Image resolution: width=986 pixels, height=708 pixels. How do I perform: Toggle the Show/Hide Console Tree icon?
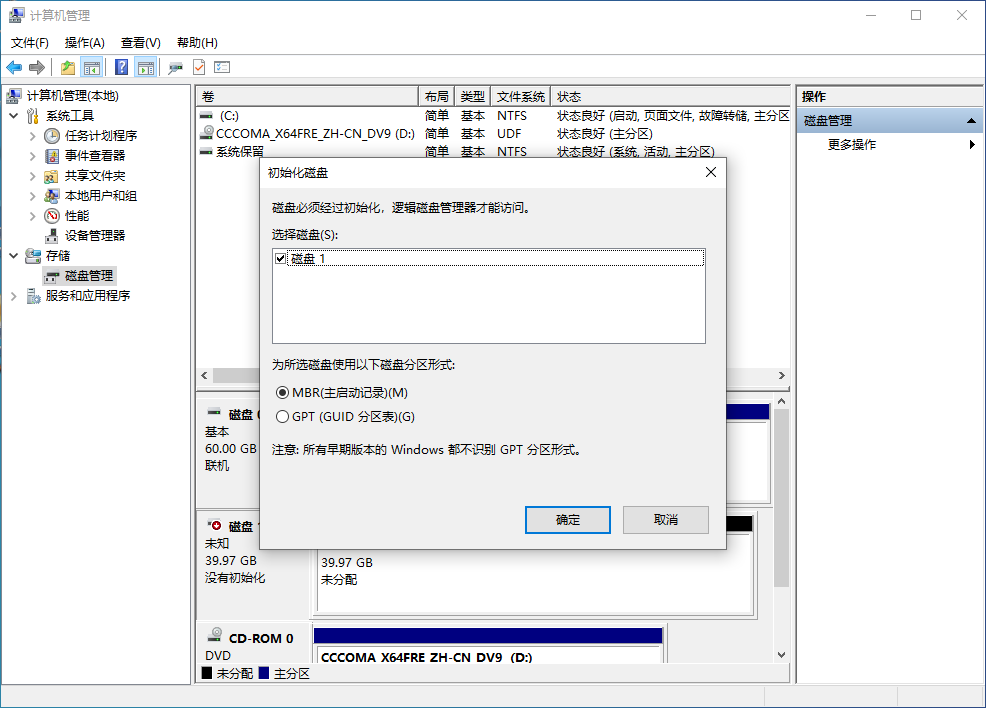pyautogui.click(x=92, y=67)
